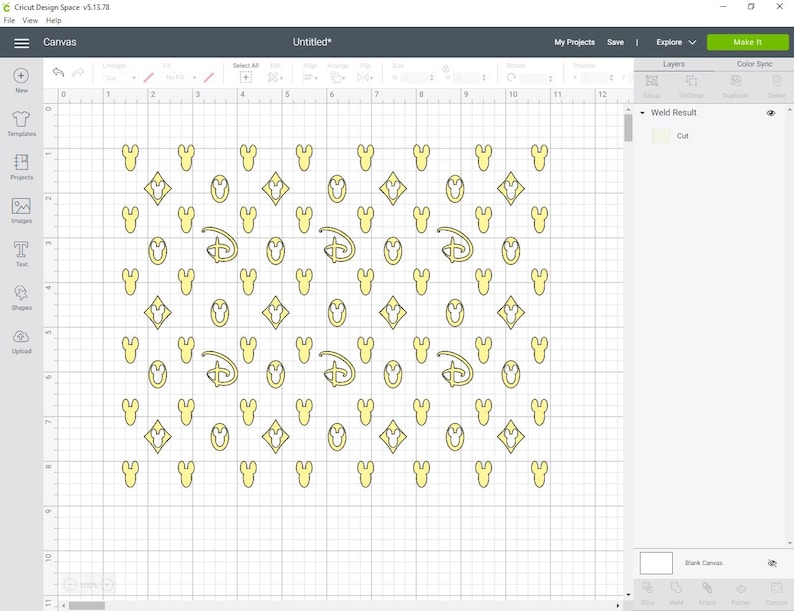Click the Make It button

pos(747,42)
